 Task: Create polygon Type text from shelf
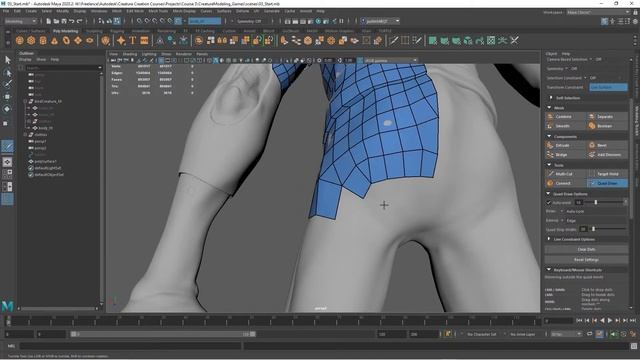(132, 40)
